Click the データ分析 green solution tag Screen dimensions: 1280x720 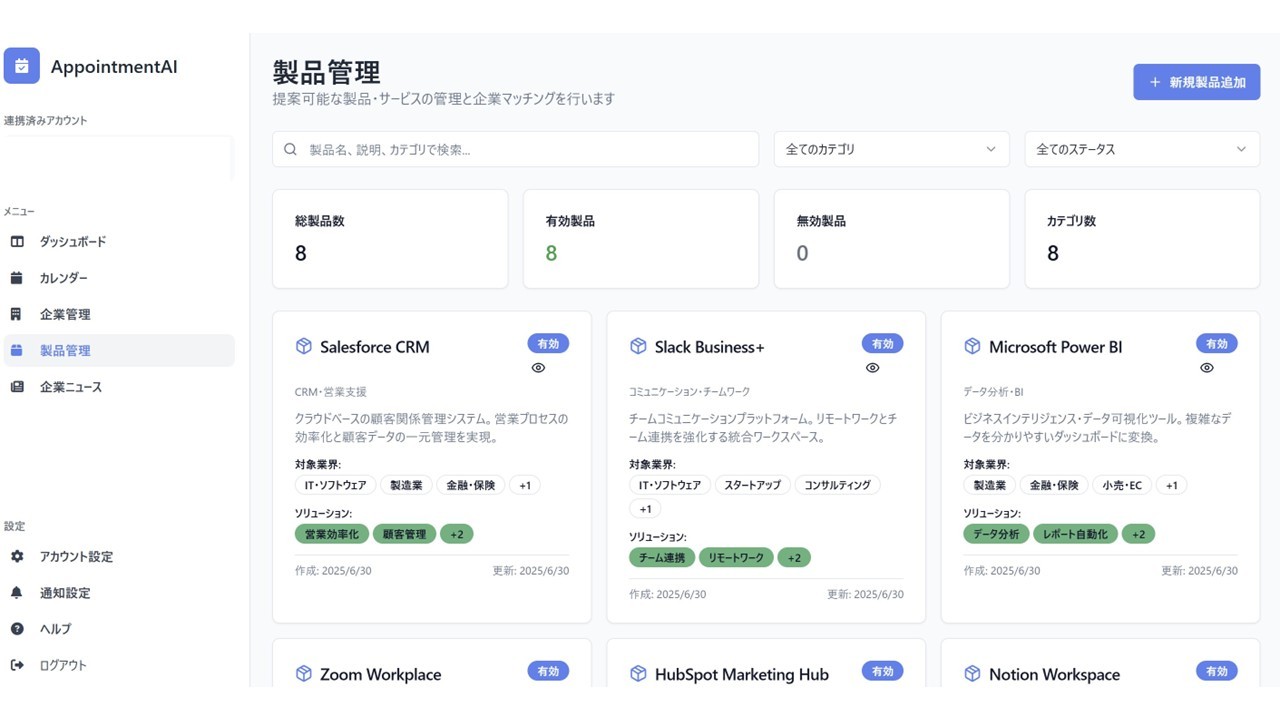click(996, 534)
